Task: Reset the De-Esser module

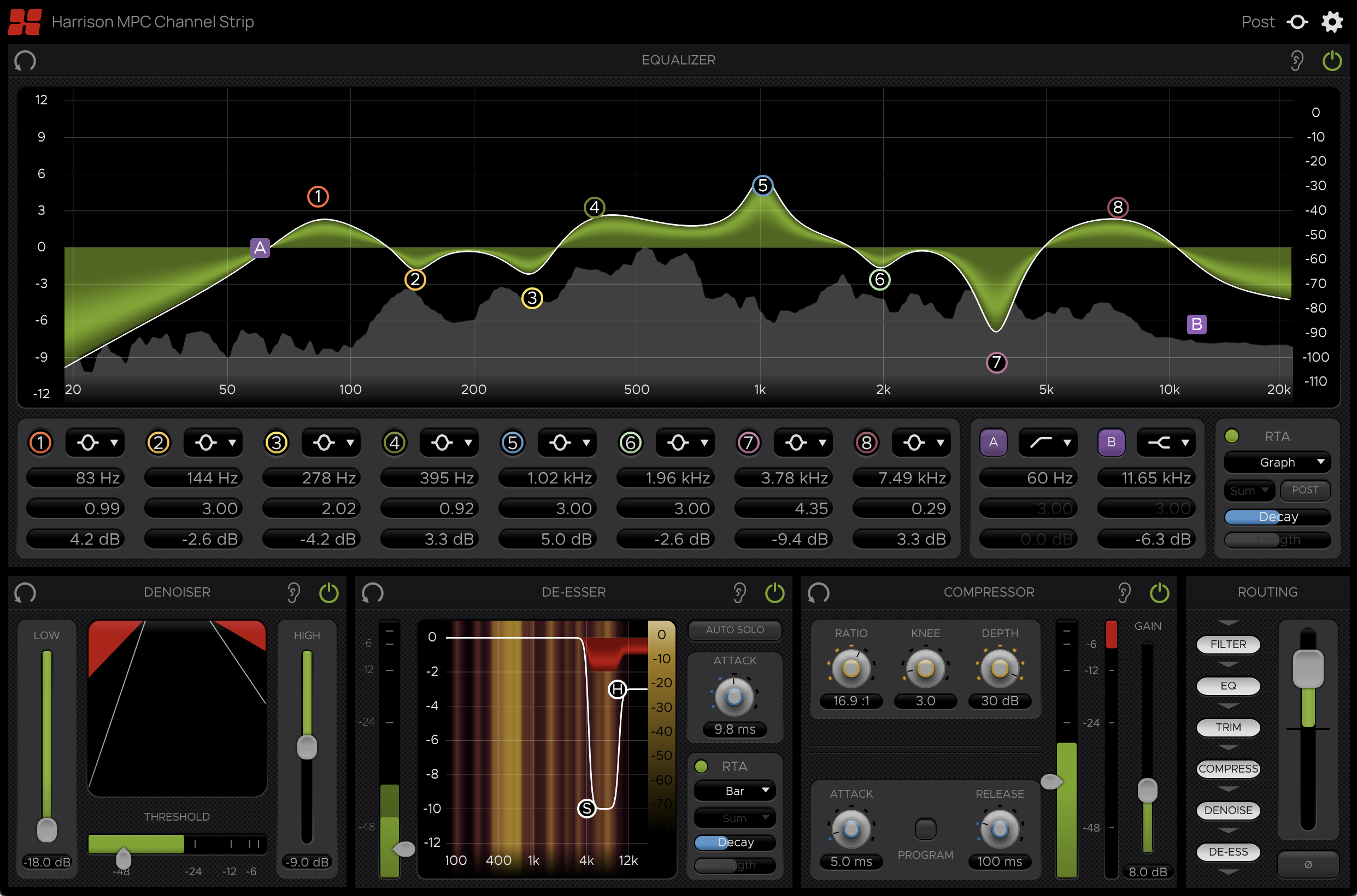Action: [373, 593]
